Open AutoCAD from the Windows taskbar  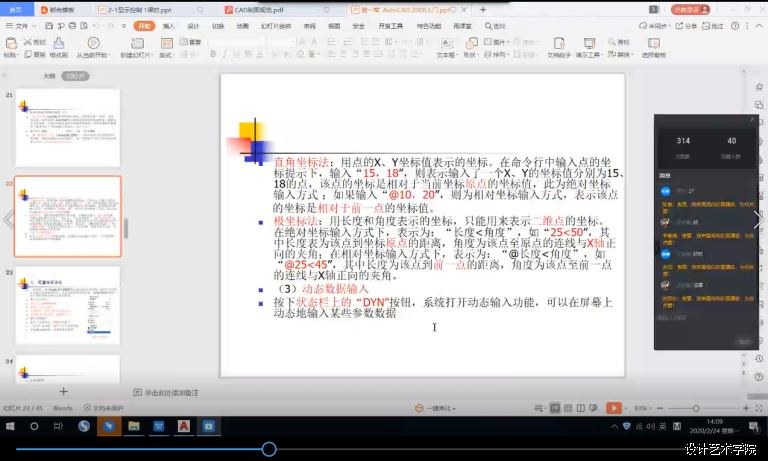[x=184, y=426]
